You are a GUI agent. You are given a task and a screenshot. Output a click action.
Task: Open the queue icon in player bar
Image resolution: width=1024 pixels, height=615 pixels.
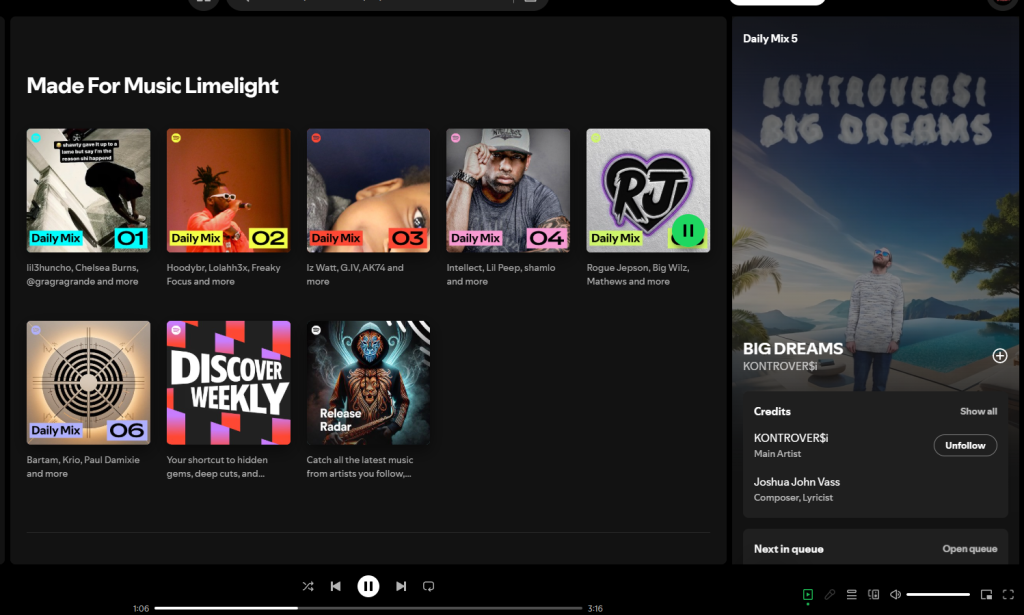coord(852,594)
